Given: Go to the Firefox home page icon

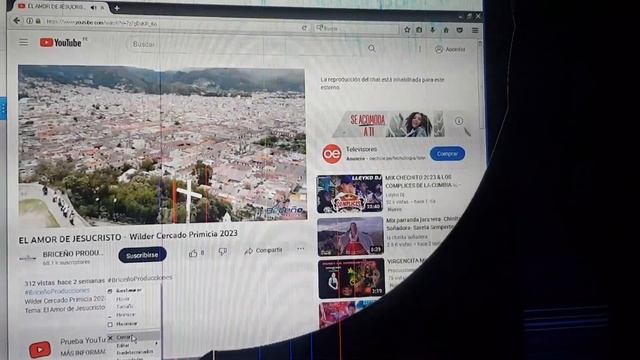Looking at the screenshot, I should [446, 30].
